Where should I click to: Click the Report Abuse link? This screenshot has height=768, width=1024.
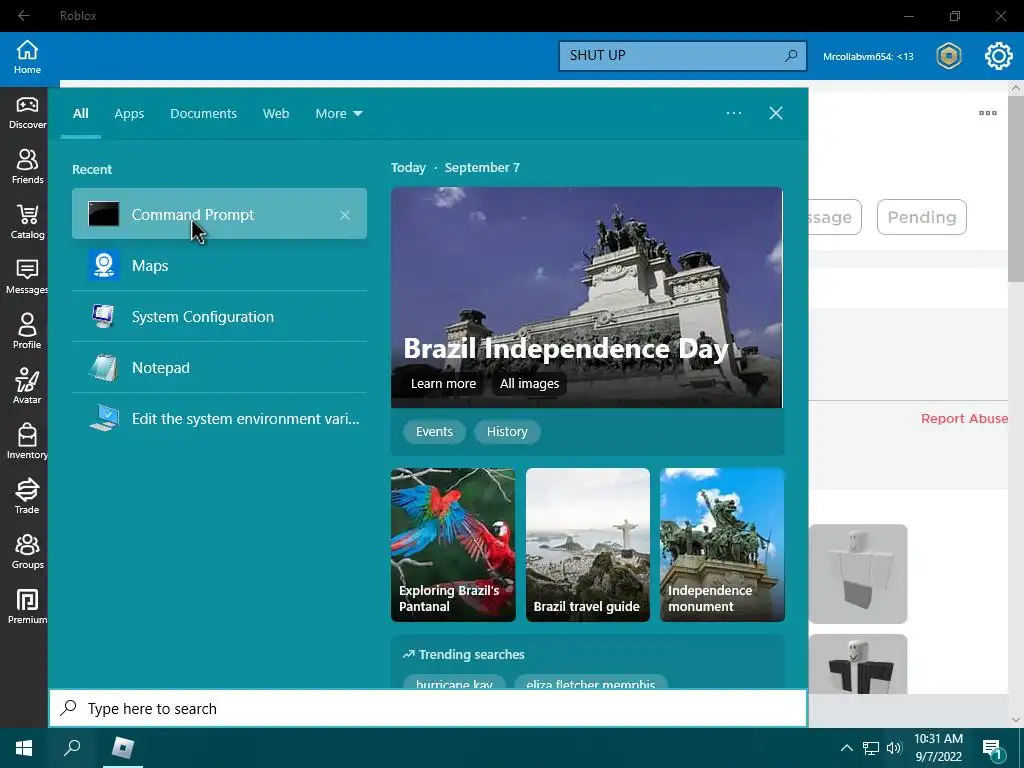click(x=964, y=419)
